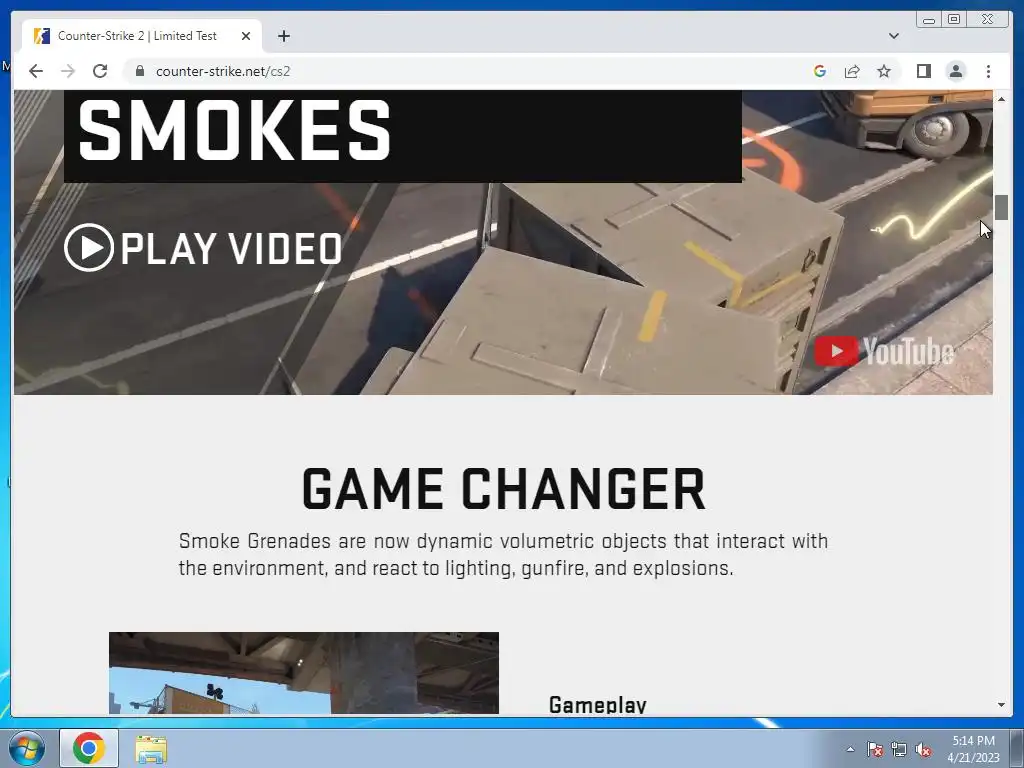Click the taskbar clock showing 5:14 PM
This screenshot has width=1024, height=768.
[973, 749]
